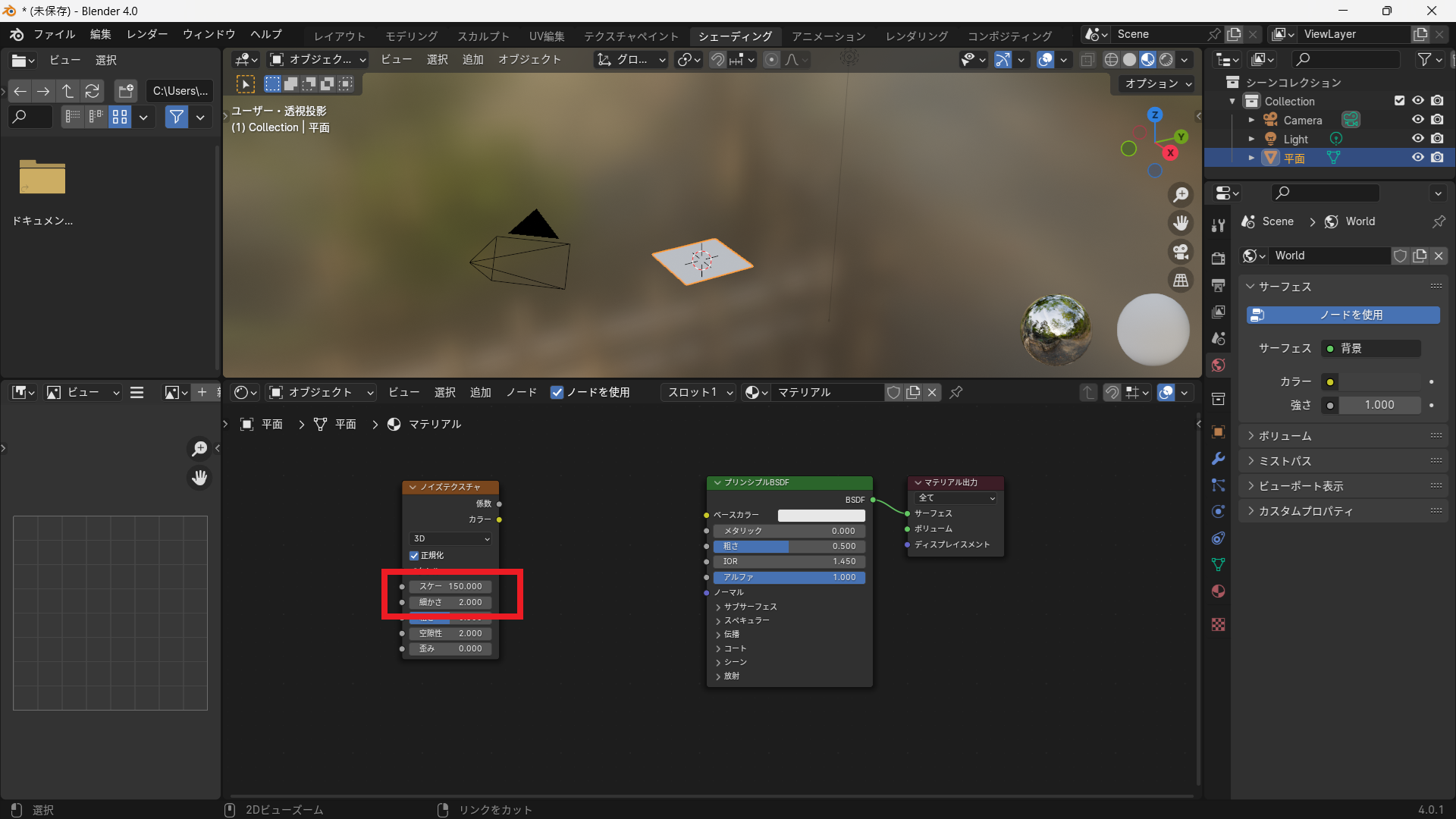Open the Render properties tab icon
Image resolution: width=1456 pixels, height=819 pixels.
coord(1218,258)
